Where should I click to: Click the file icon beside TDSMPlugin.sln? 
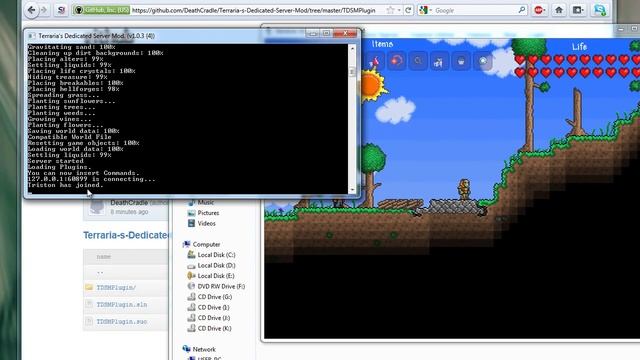(89, 304)
